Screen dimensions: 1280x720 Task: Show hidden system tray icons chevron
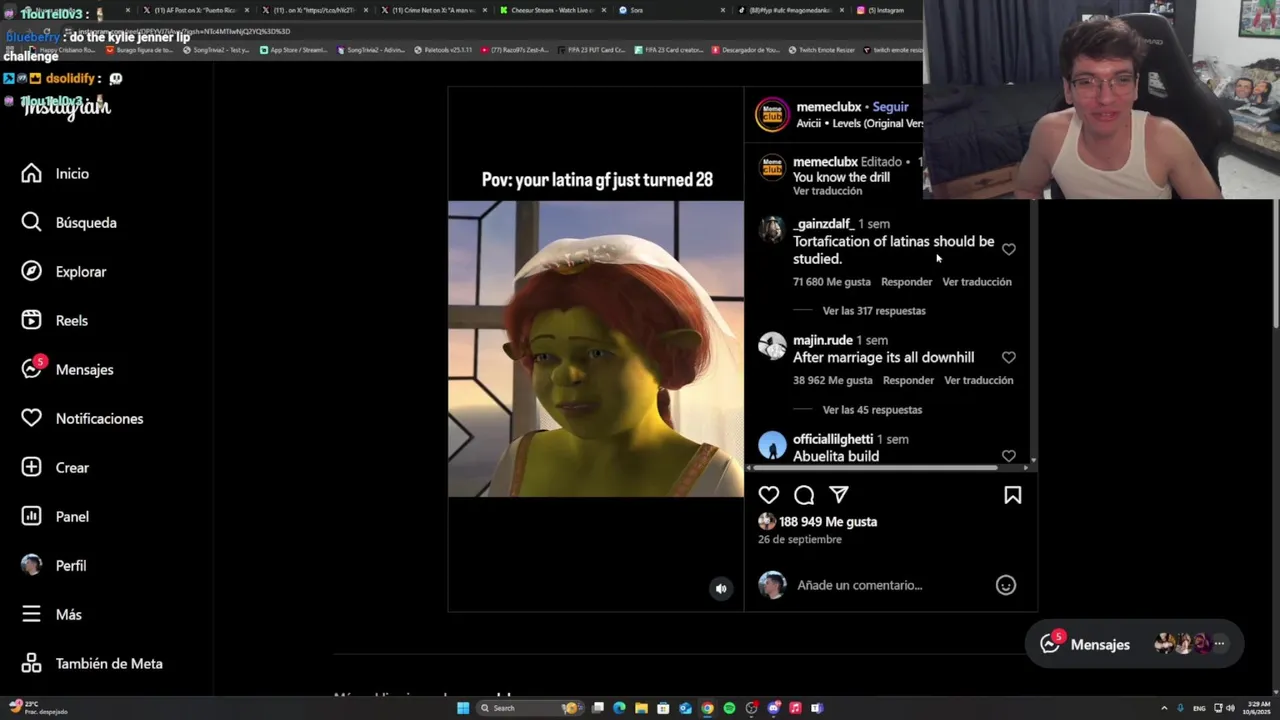coord(1163,708)
